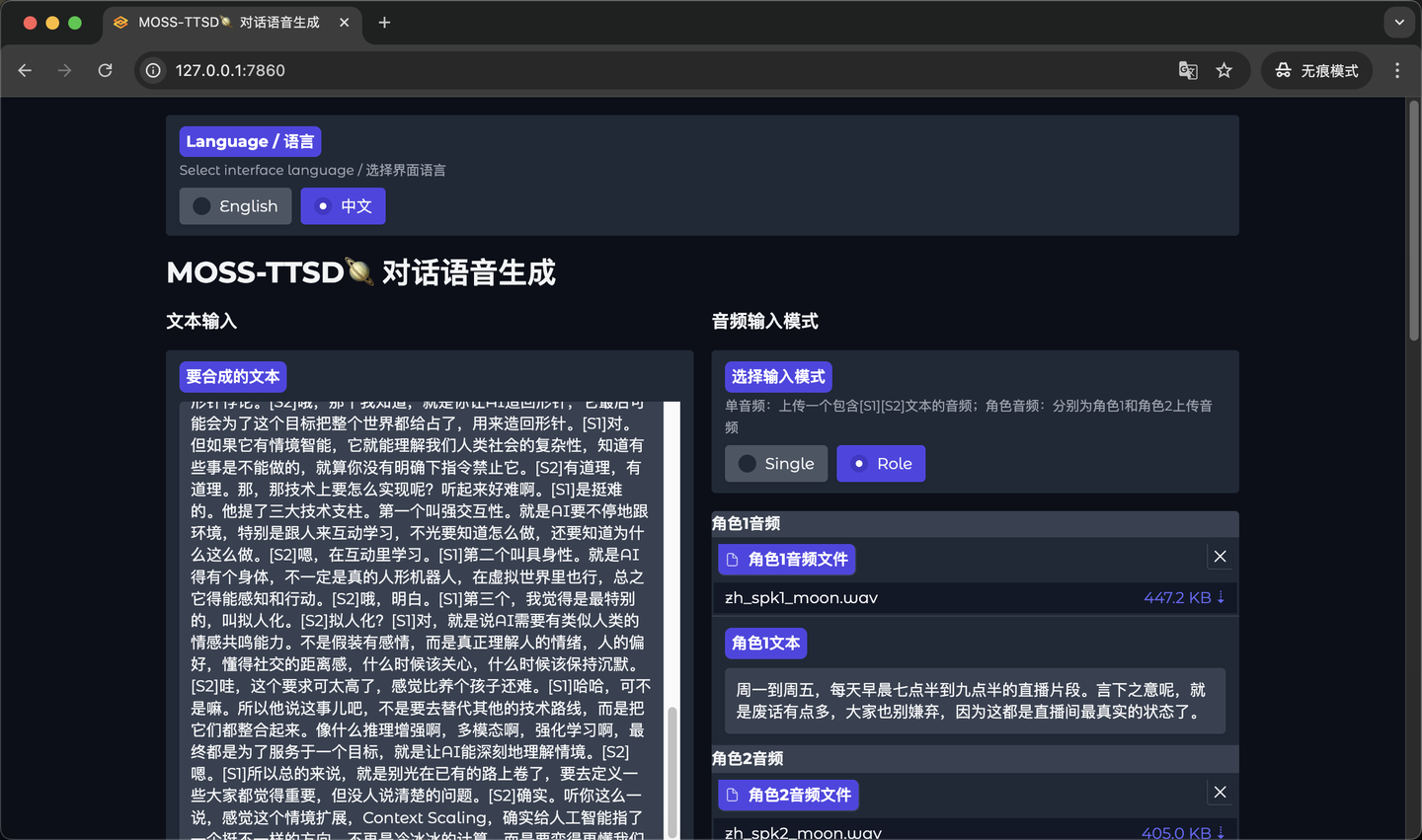Open the tab search chevron at top right
The width and height of the screenshot is (1422, 840).
(x=1398, y=22)
